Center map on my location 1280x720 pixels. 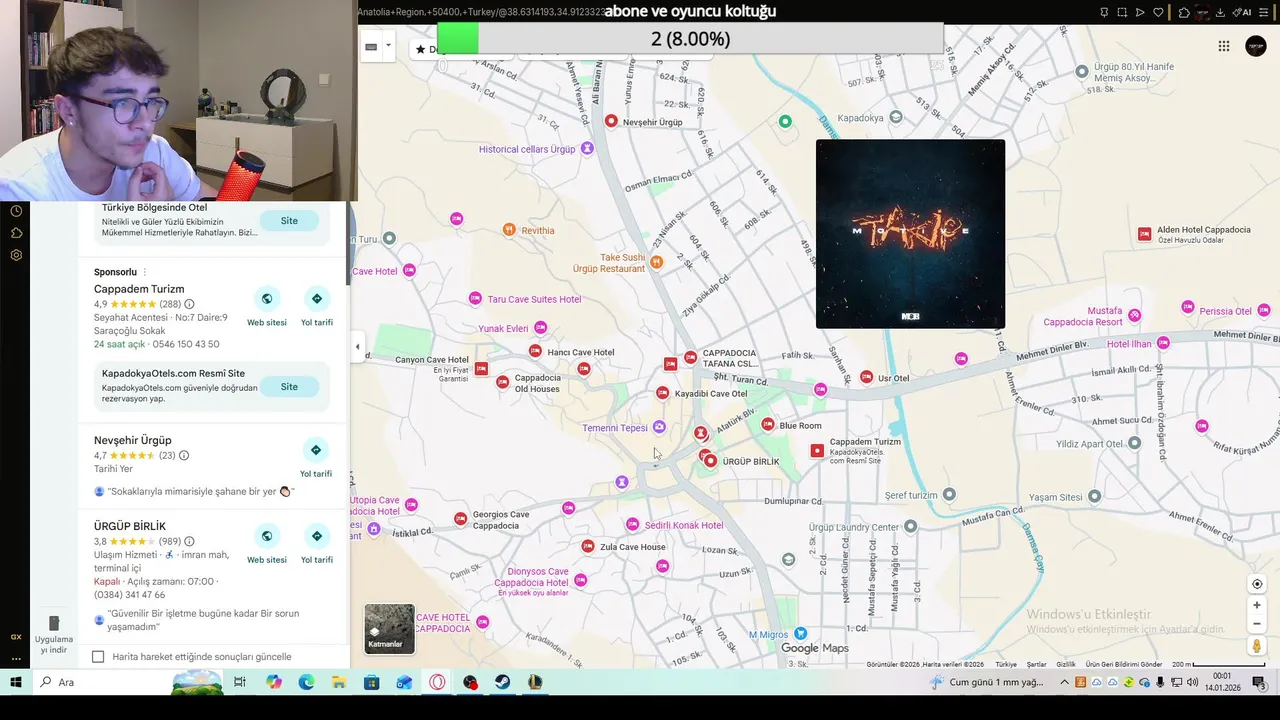(1257, 584)
